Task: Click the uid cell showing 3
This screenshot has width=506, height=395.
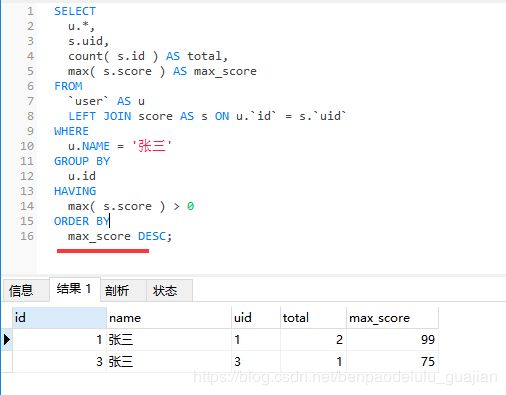Action: [256, 362]
